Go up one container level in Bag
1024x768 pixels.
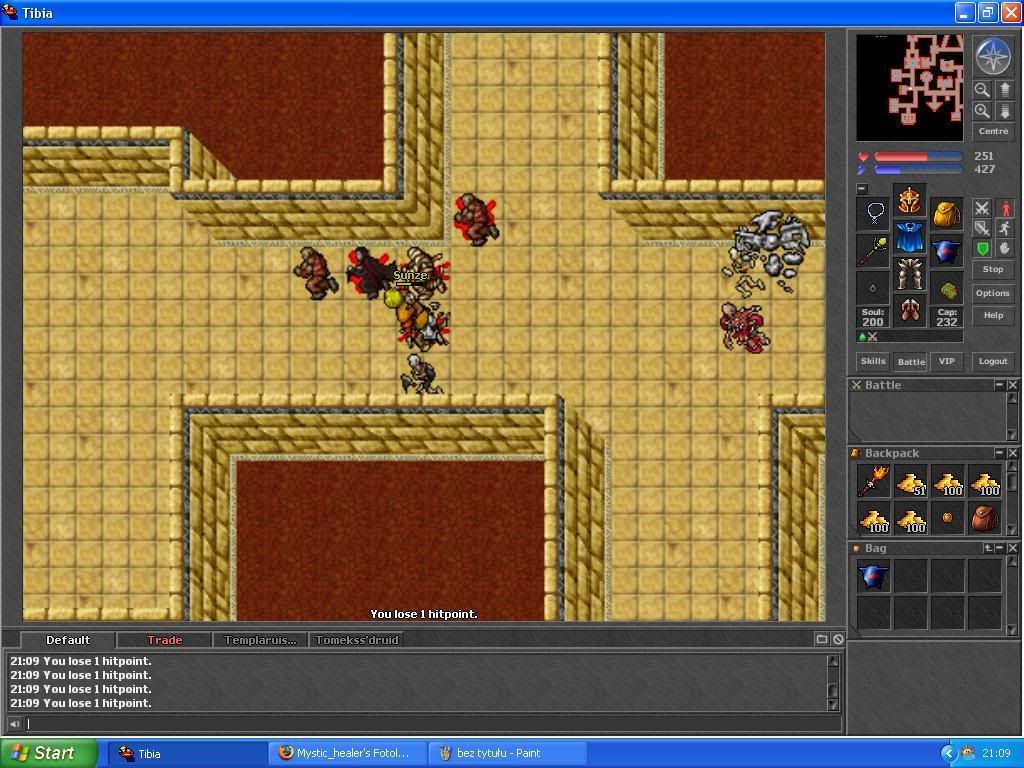click(988, 548)
